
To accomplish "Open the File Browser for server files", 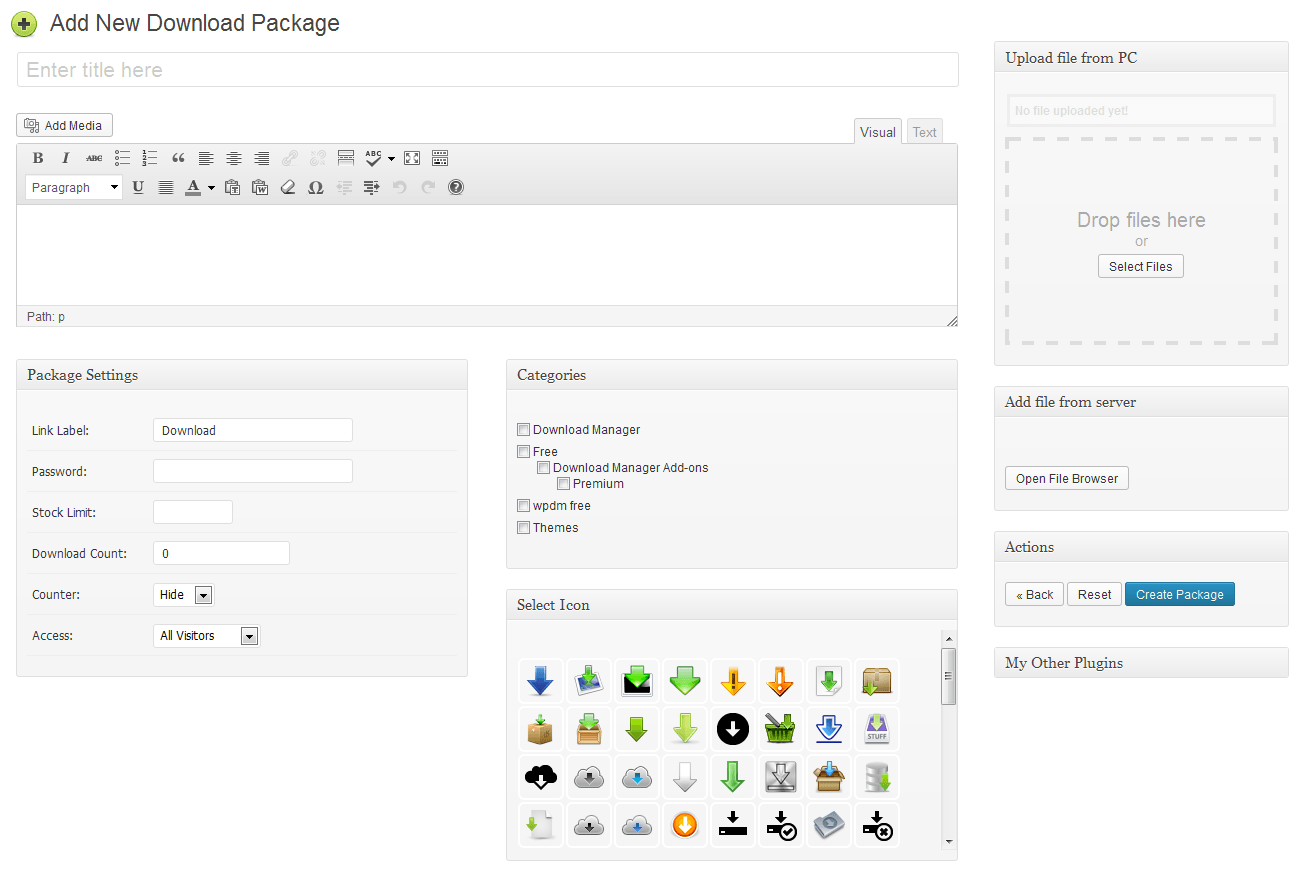I will tap(1067, 478).
